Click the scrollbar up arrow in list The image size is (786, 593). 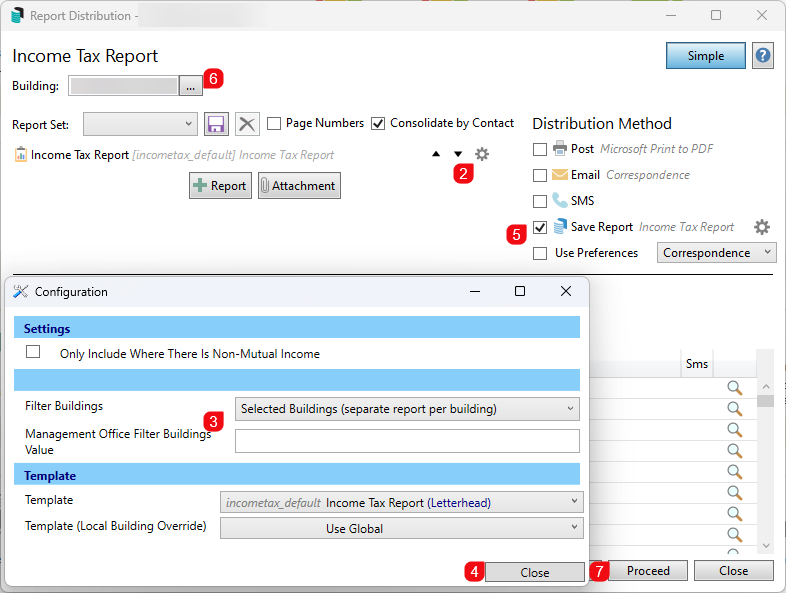pyautogui.click(x=765, y=386)
